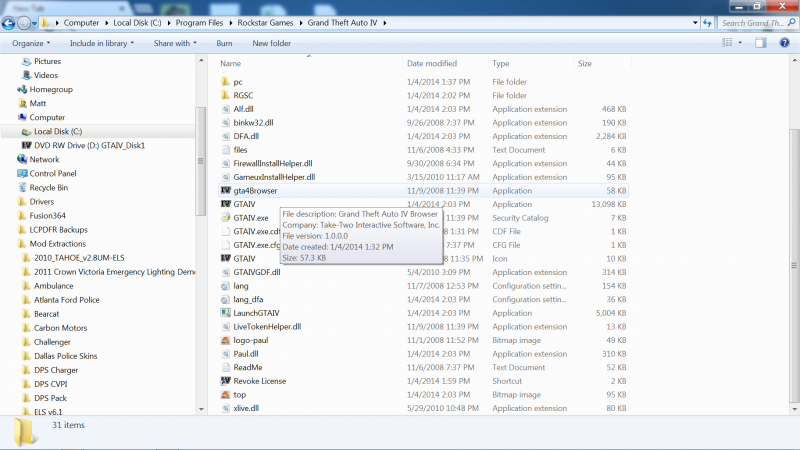The width and height of the screenshot is (800, 450).
Task: Select the xlive.dll file icon
Action: click(x=226, y=408)
